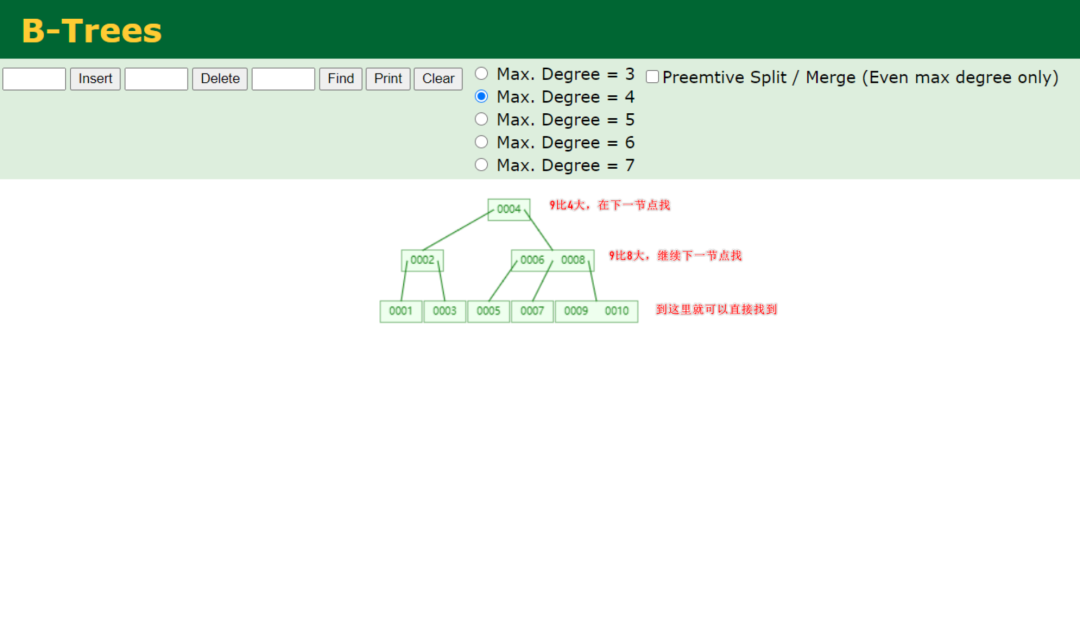Image resolution: width=1080 pixels, height=620 pixels.
Task: Click tree node key 0002
Action: coord(422,260)
